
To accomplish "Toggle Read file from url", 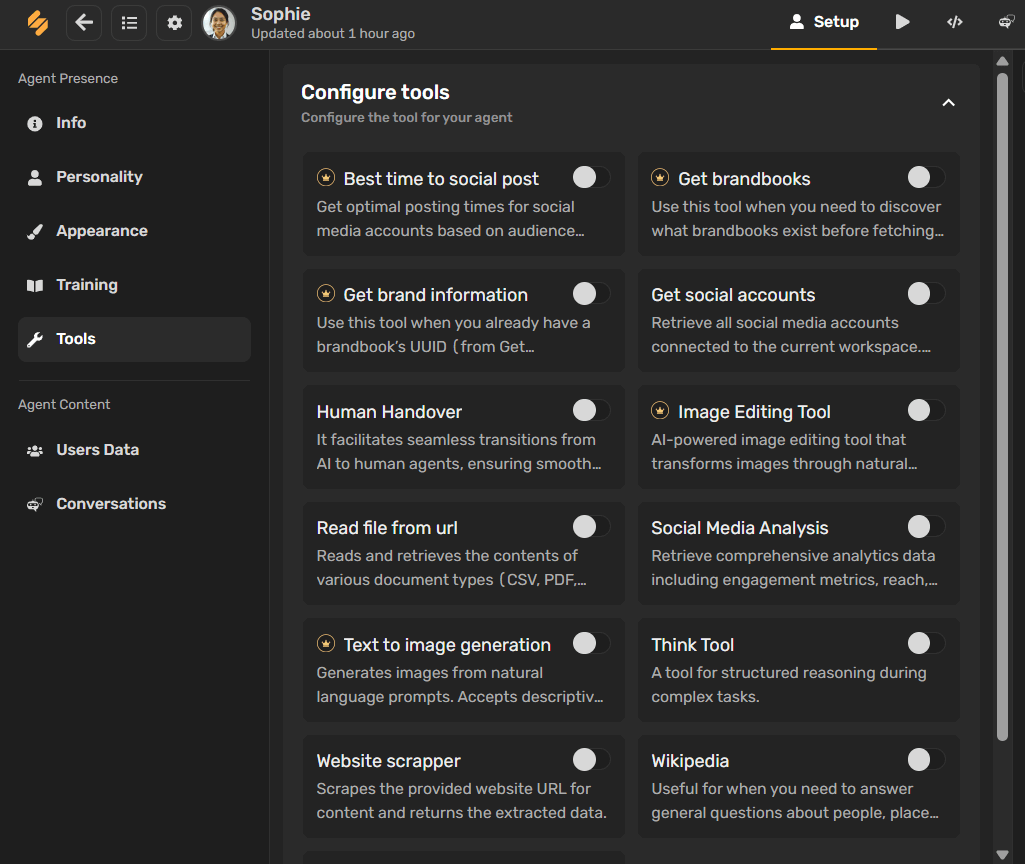I will [591, 527].
